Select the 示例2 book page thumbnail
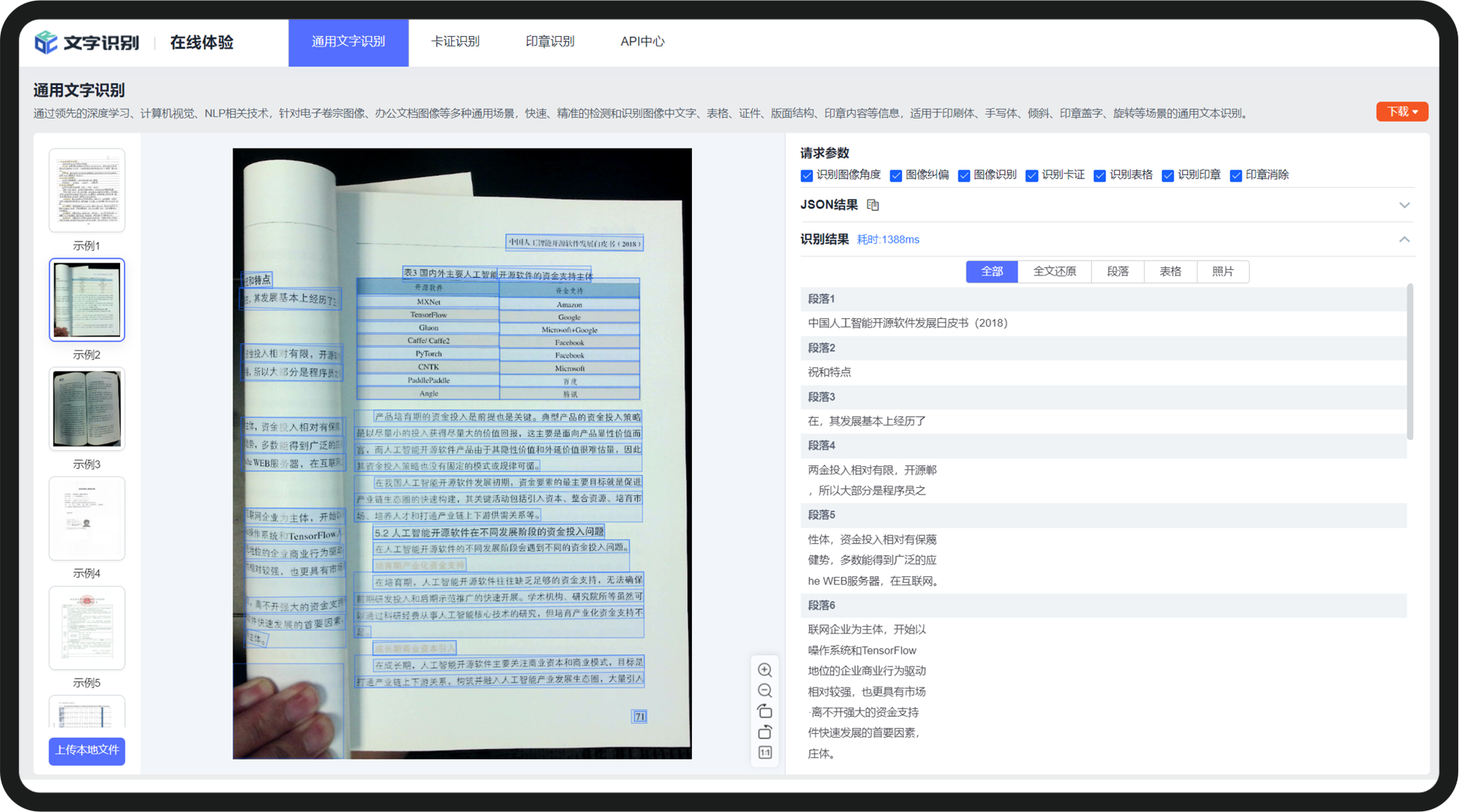This screenshot has height=812, width=1459. click(x=87, y=300)
